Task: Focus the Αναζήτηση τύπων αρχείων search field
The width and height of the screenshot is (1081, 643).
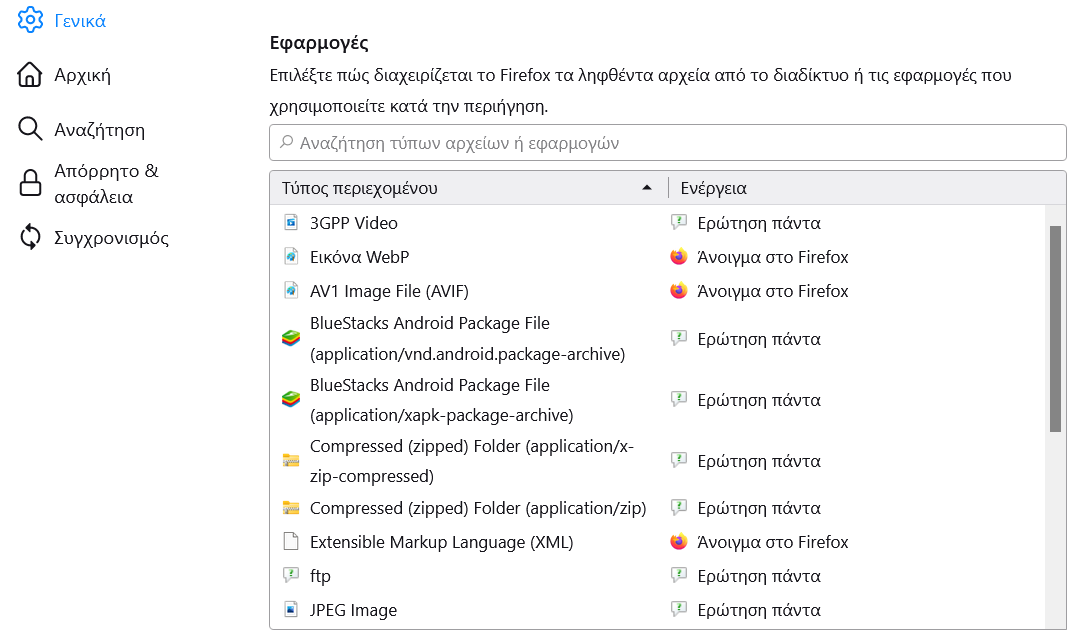Action: click(x=667, y=143)
